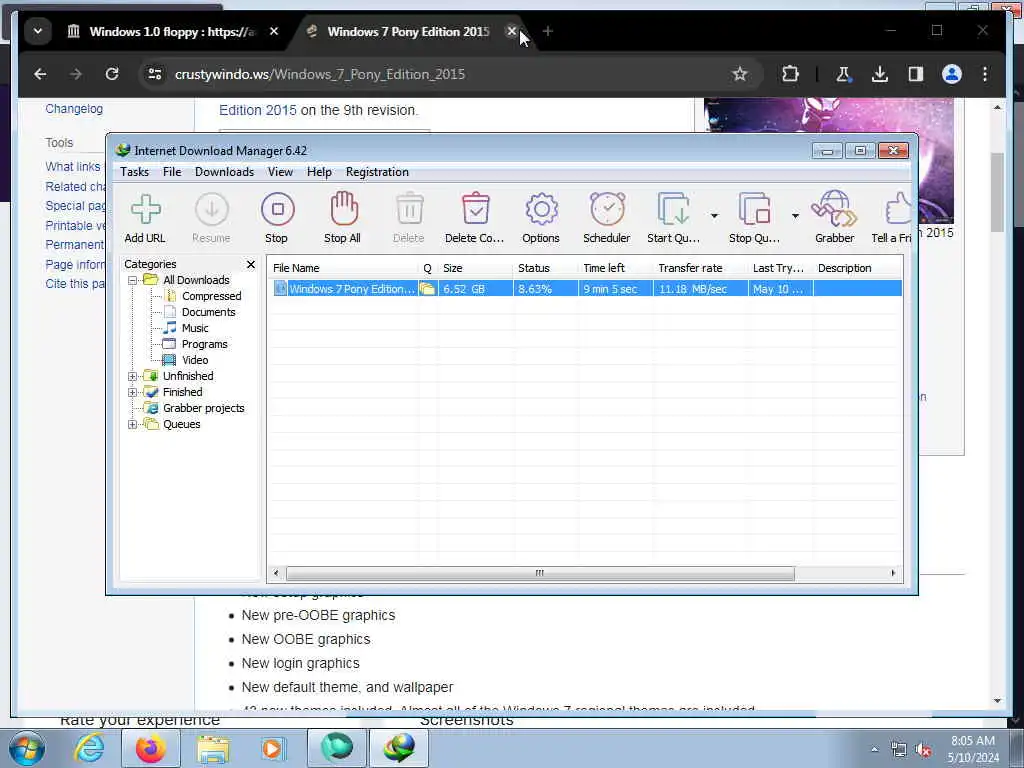Open the View menu
Image resolution: width=1024 pixels, height=768 pixels.
[280, 172]
